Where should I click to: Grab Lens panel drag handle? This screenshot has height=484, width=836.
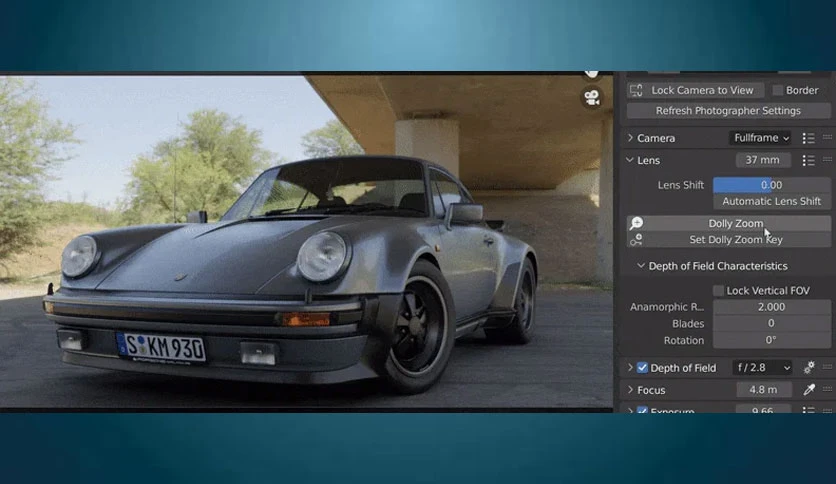click(827, 159)
